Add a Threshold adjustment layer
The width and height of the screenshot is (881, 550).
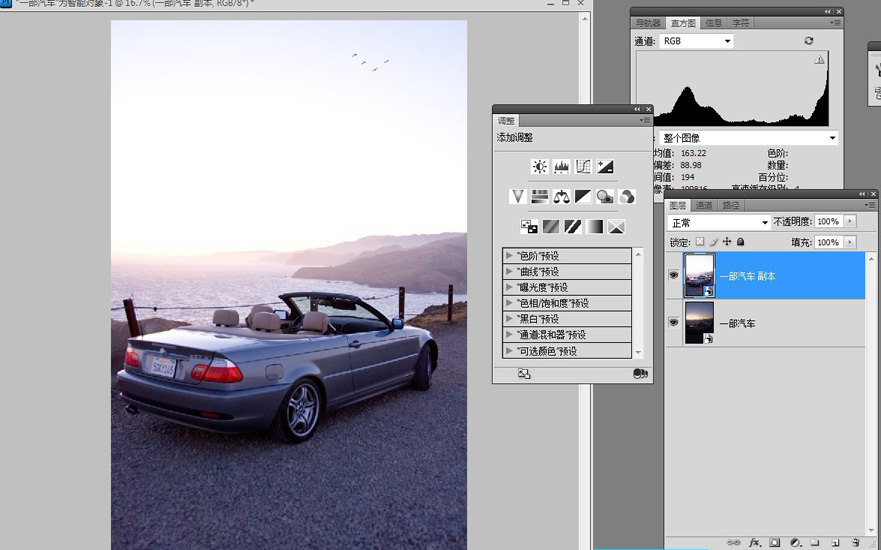click(573, 226)
